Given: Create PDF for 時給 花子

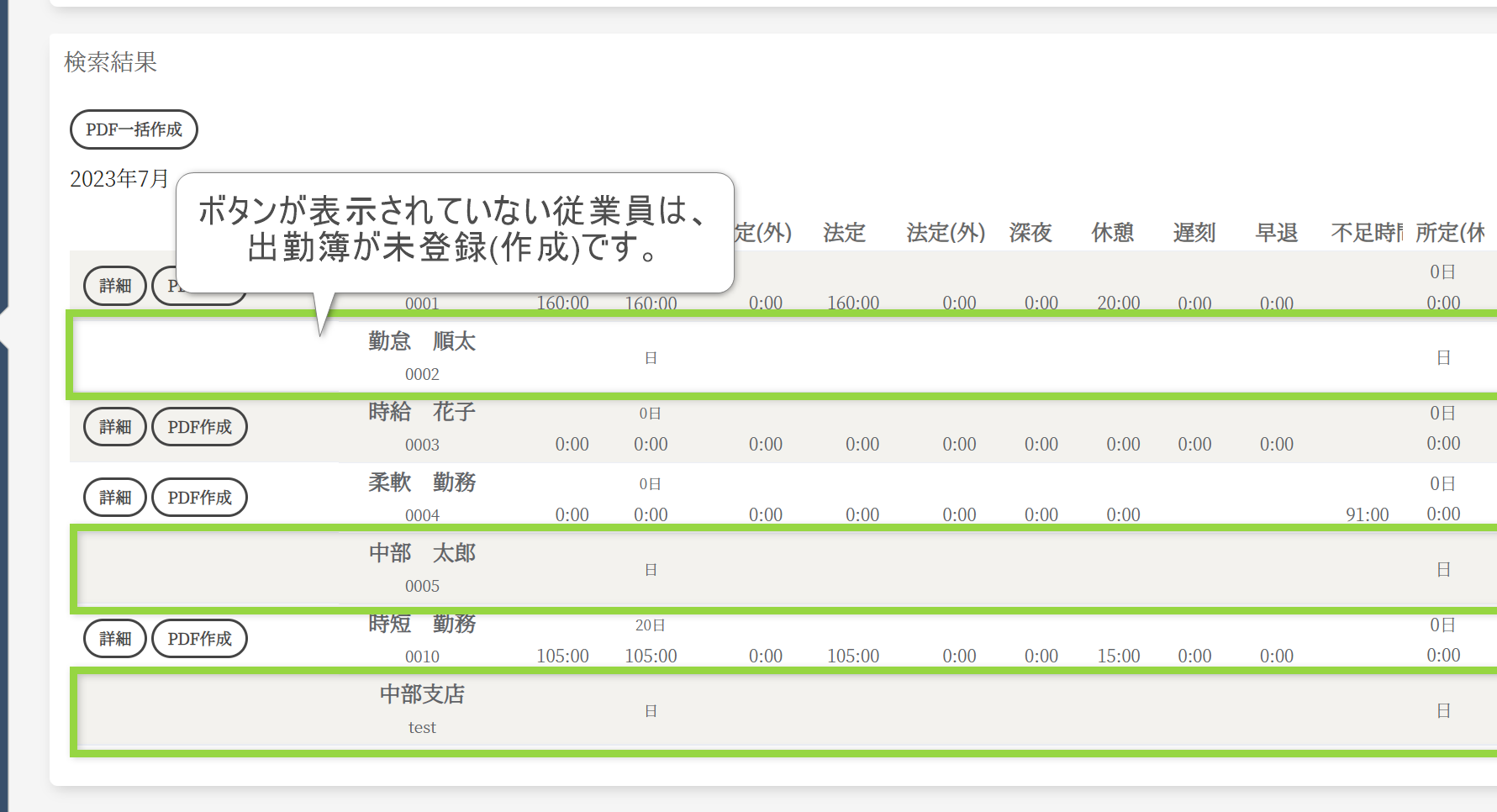Looking at the screenshot, I should tap(199, 427).
